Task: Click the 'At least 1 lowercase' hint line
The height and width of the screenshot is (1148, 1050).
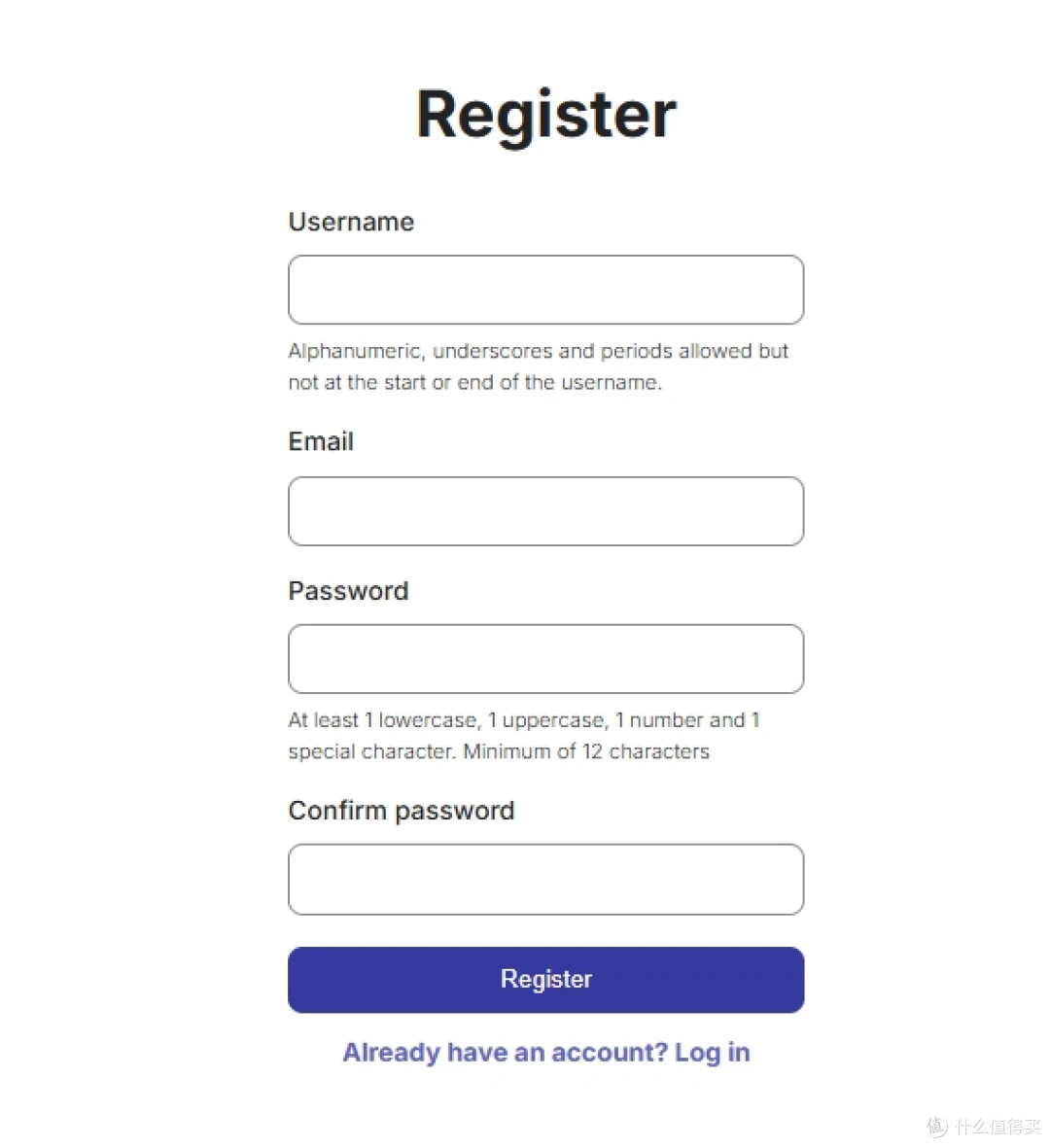Action: [x=523, y=720]
